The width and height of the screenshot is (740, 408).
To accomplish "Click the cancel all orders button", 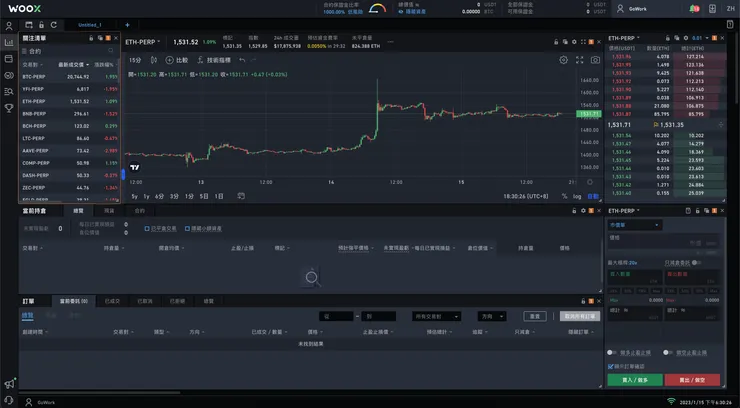I will coord(580,316).
